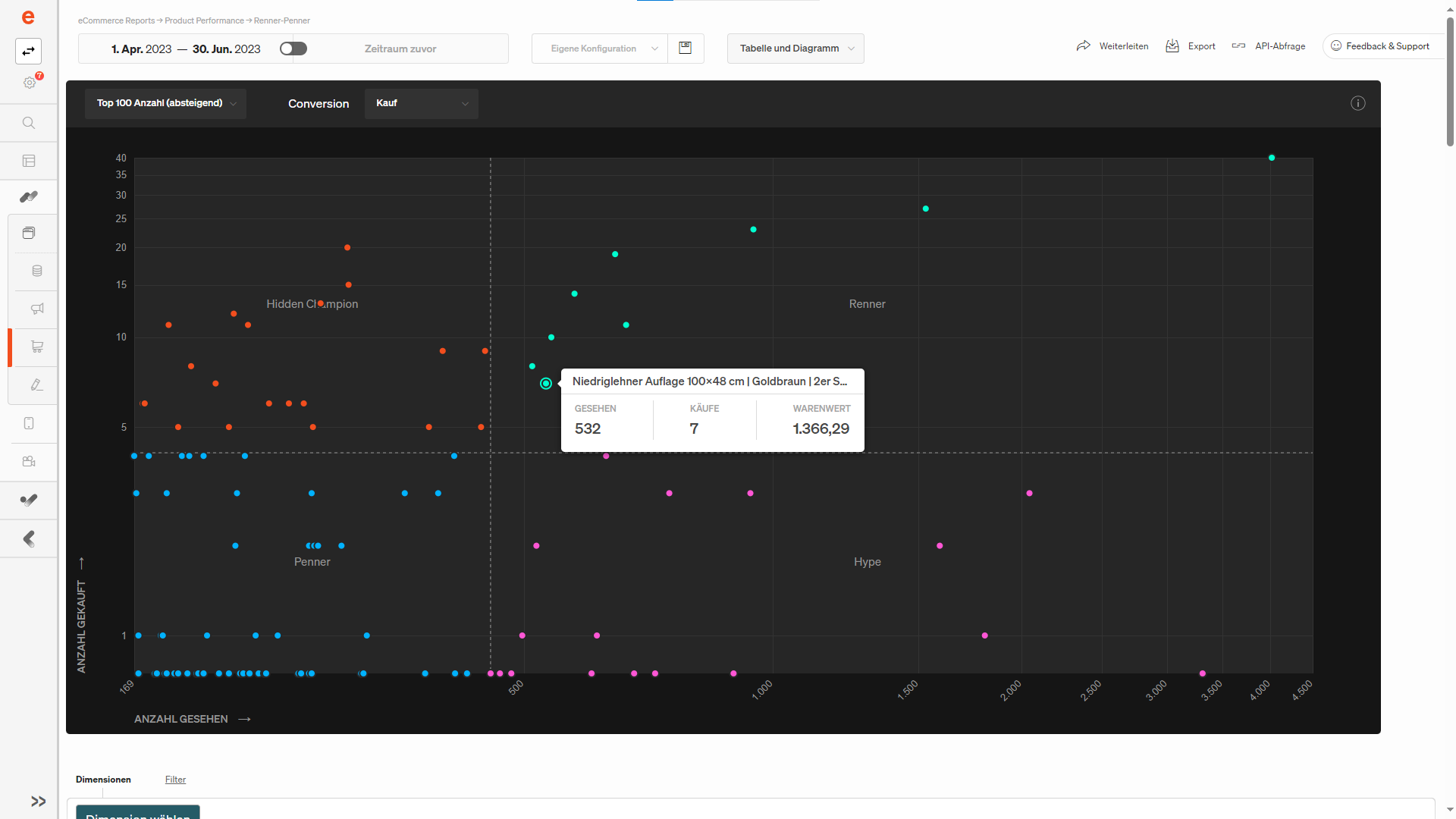Screen dimensions: 1456x819
Task: Open the Eigene Konfiguration dropdown
Action: [x=600, y=49]
